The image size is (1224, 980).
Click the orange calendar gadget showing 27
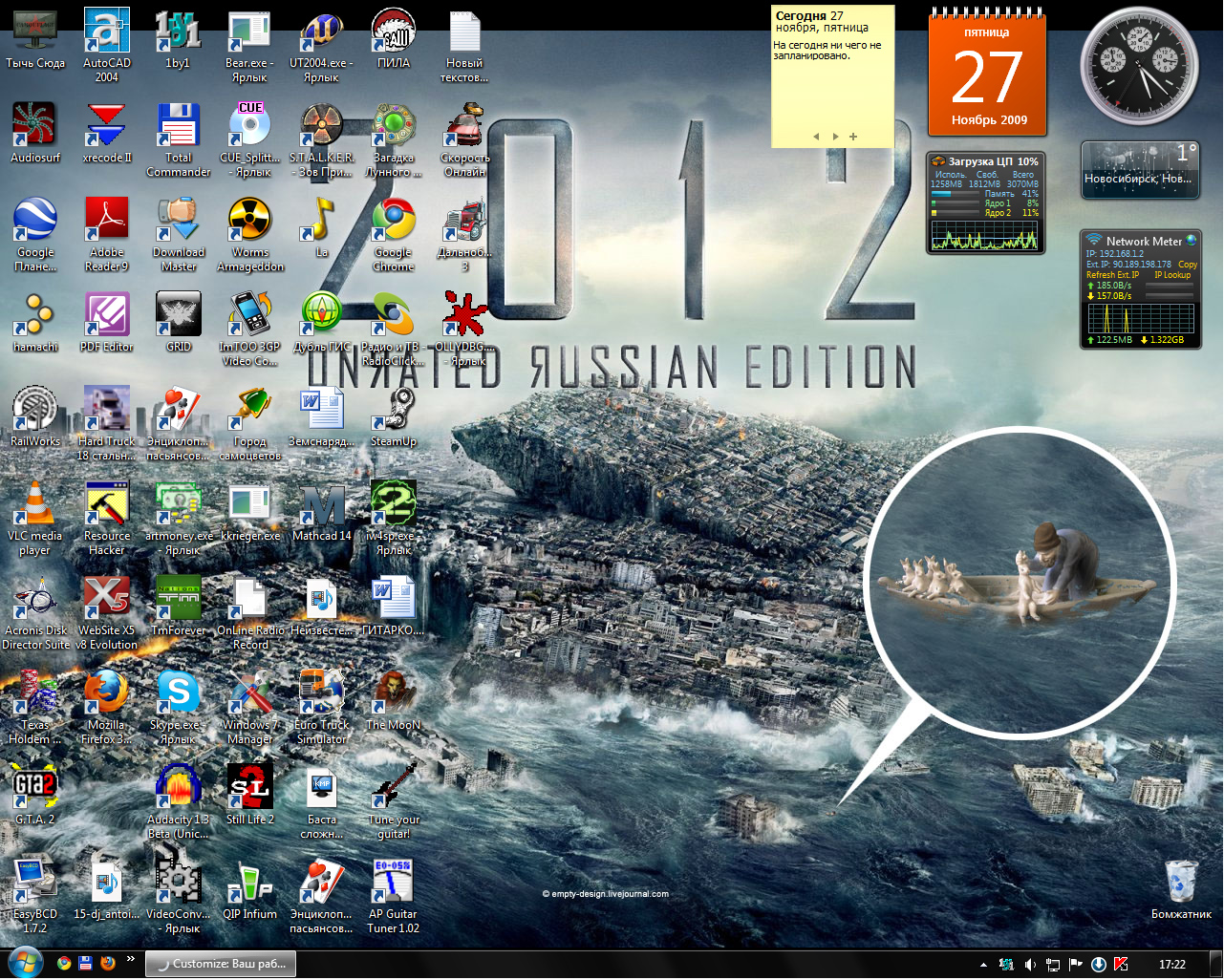[987, 75]
